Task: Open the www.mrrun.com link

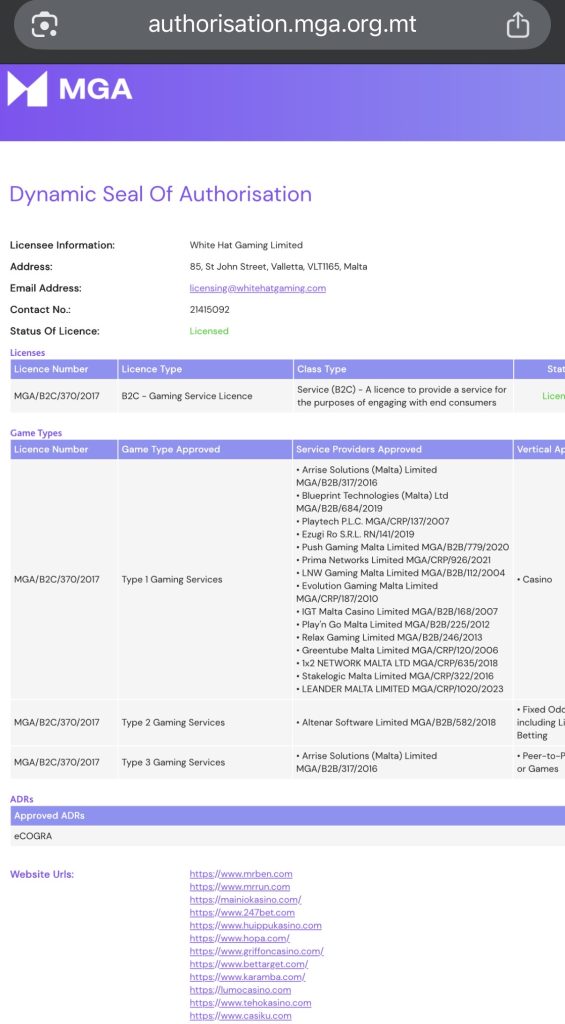Action: pos(240,887)
